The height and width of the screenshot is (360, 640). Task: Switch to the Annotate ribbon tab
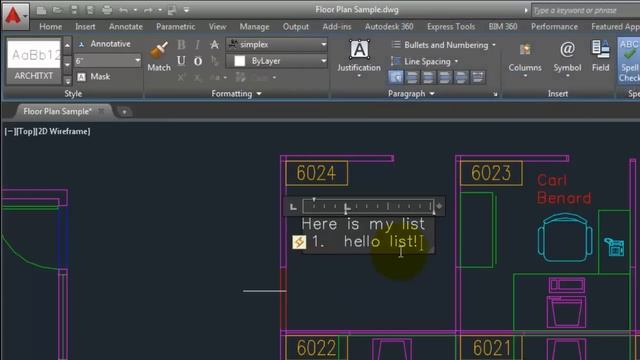coord(126,27)
